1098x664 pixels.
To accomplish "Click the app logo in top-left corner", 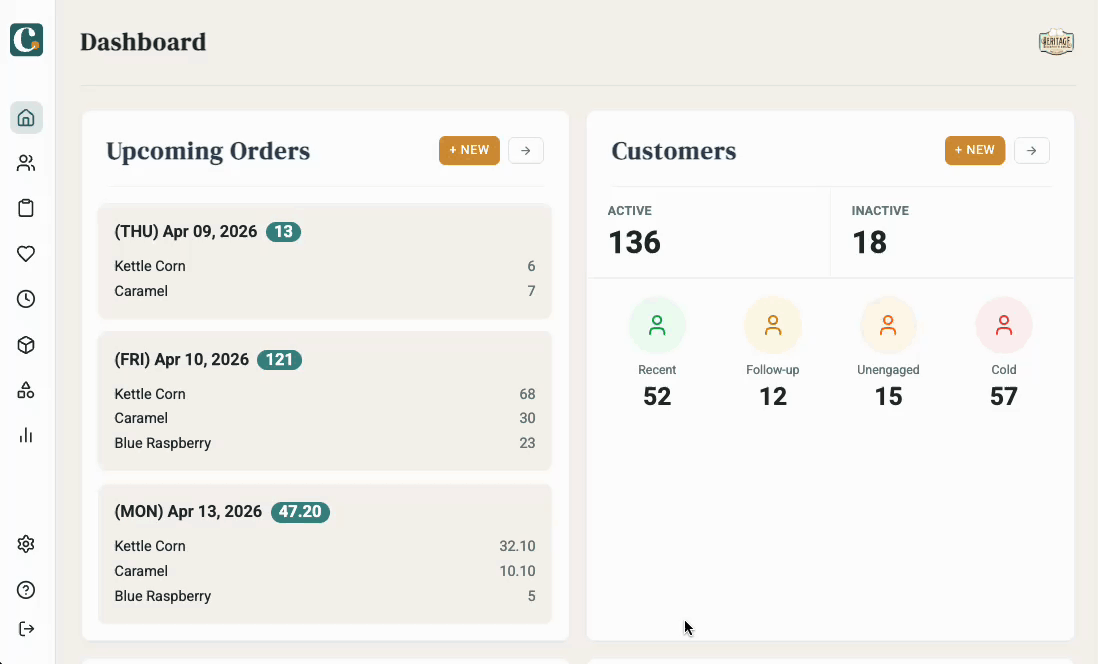I will point(26,40).
